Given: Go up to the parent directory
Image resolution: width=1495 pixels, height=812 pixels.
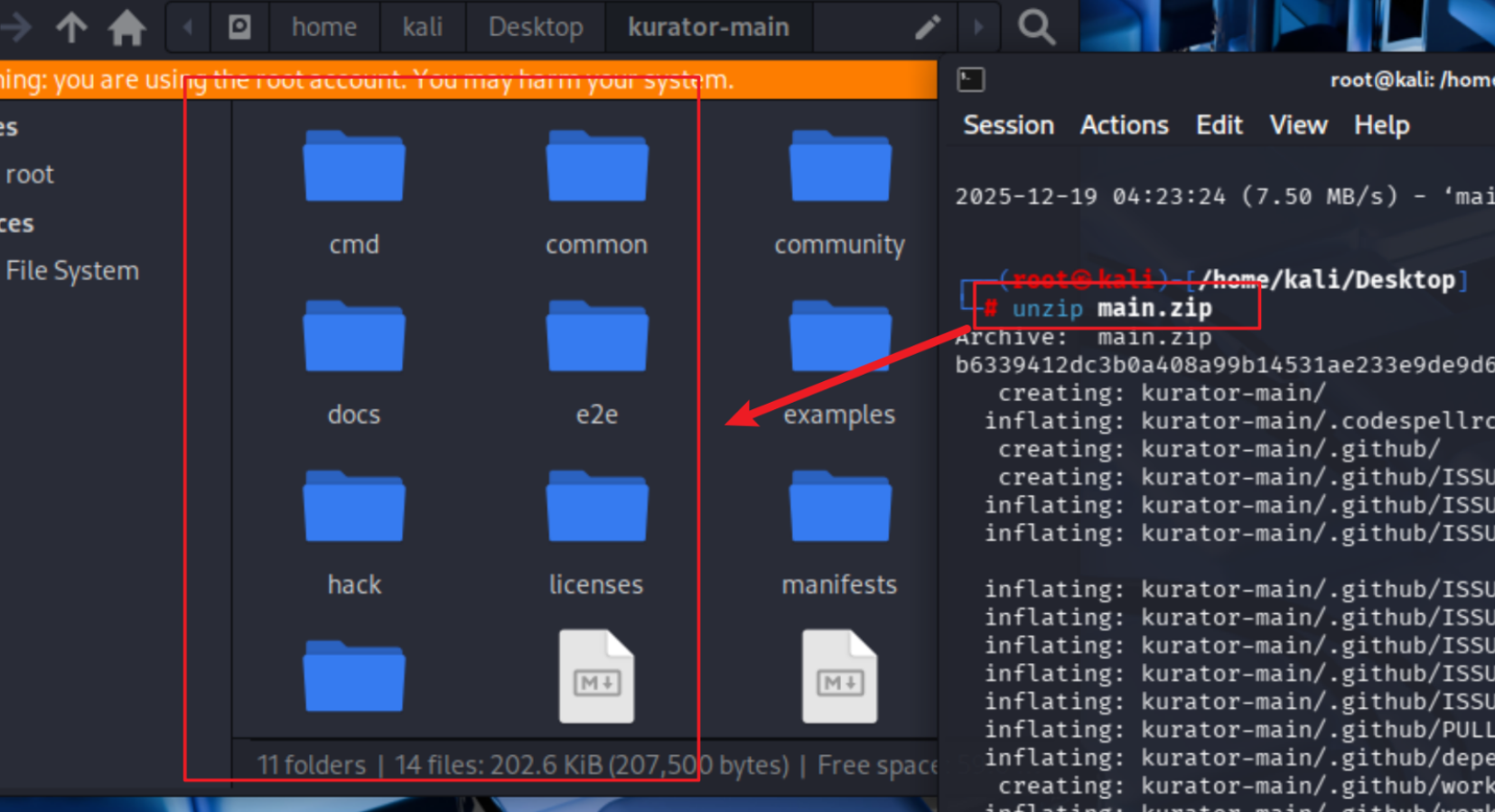Looking at the screenshot, I should tap(71, 27).
